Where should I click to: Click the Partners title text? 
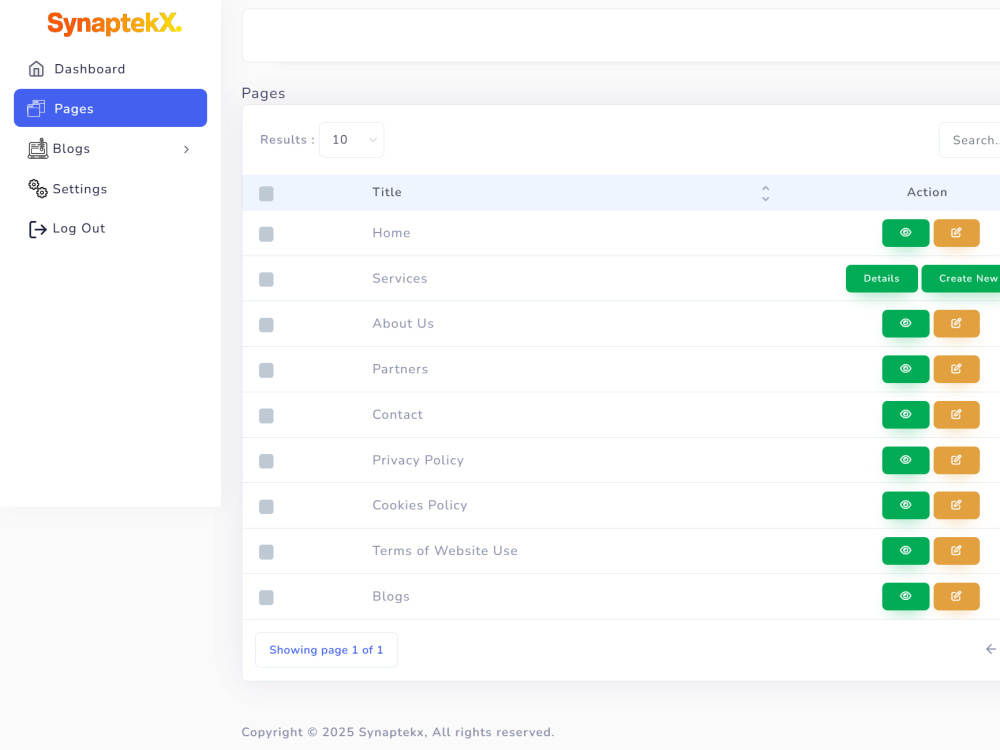(x=400, y=369)
